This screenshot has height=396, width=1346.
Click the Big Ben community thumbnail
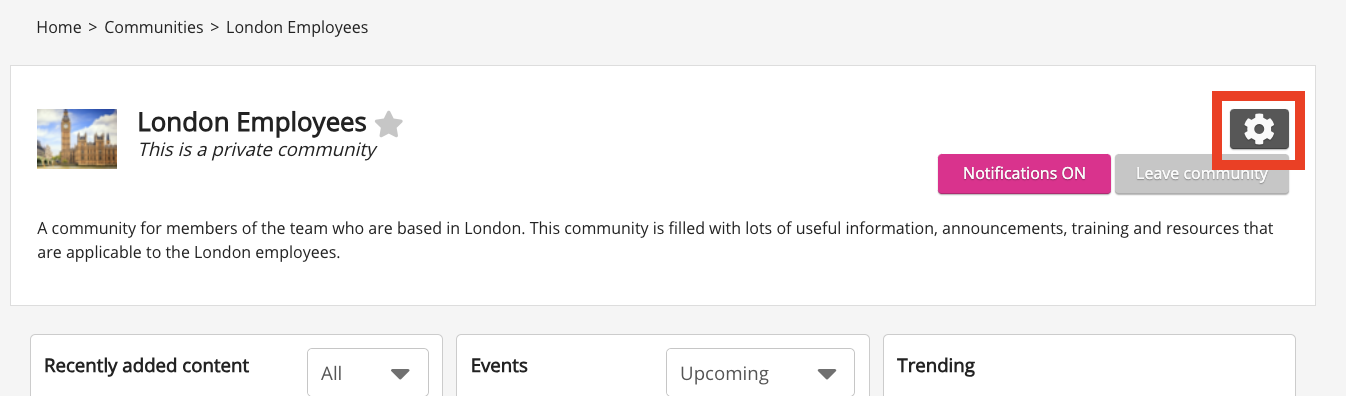[x=77, y=138]
